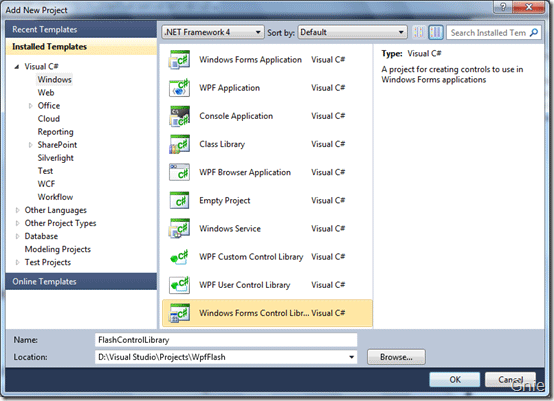The width and height of the screenshot is (554, 401).
Task: Select the Windows Forms Application template icon
Action: [179, 60]
